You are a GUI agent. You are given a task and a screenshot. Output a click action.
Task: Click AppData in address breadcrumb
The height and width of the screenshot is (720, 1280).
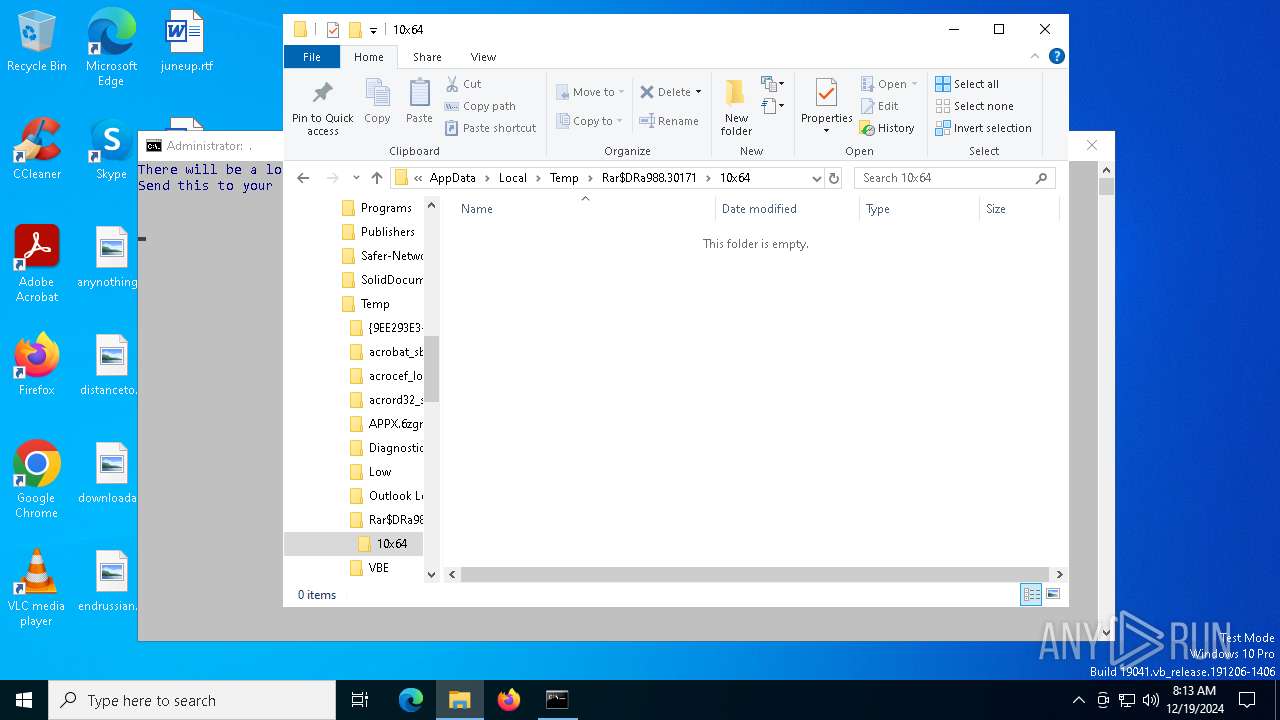coord(453,178)
